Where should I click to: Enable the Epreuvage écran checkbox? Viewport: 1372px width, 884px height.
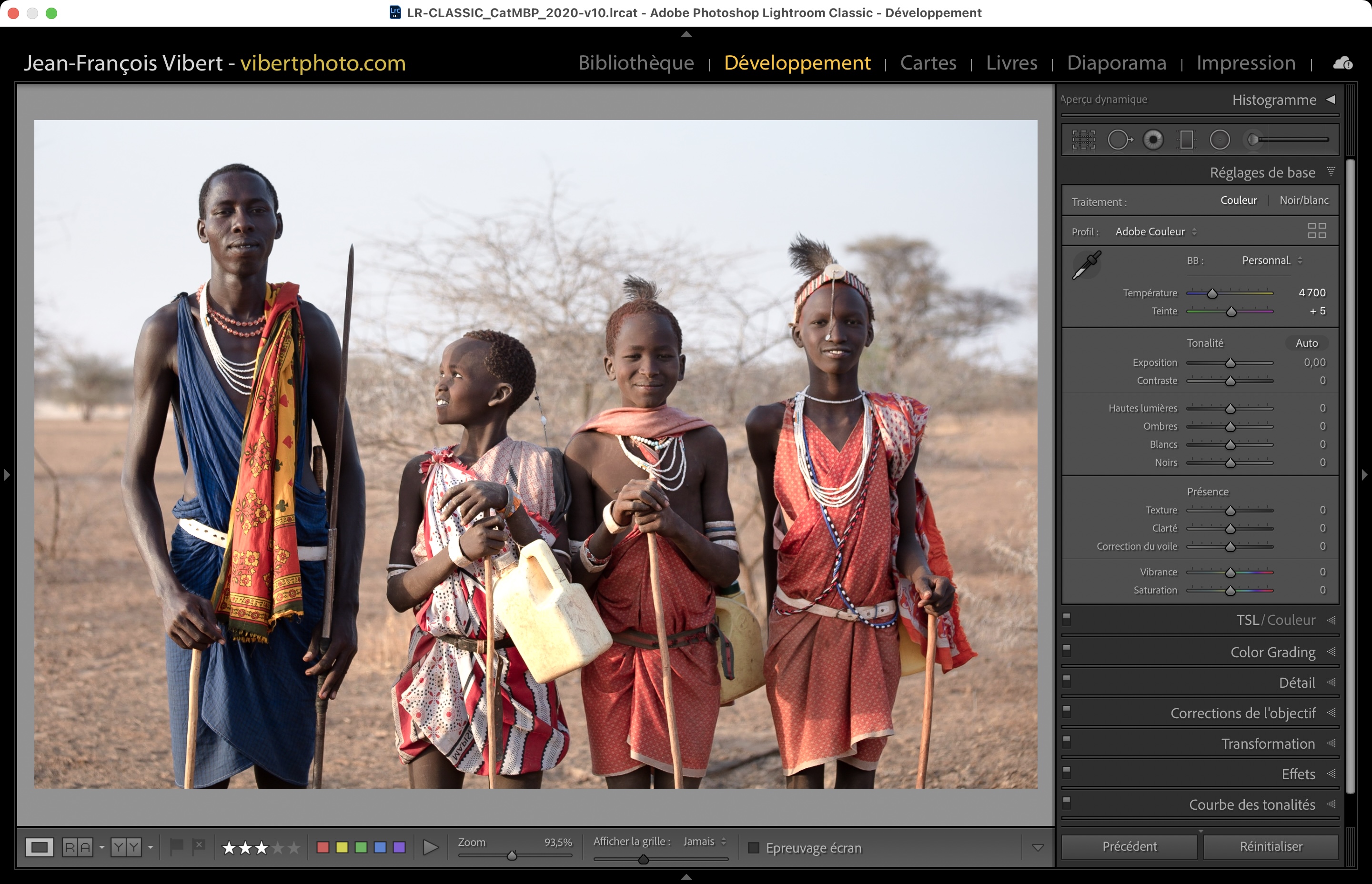tap(754, 848)
